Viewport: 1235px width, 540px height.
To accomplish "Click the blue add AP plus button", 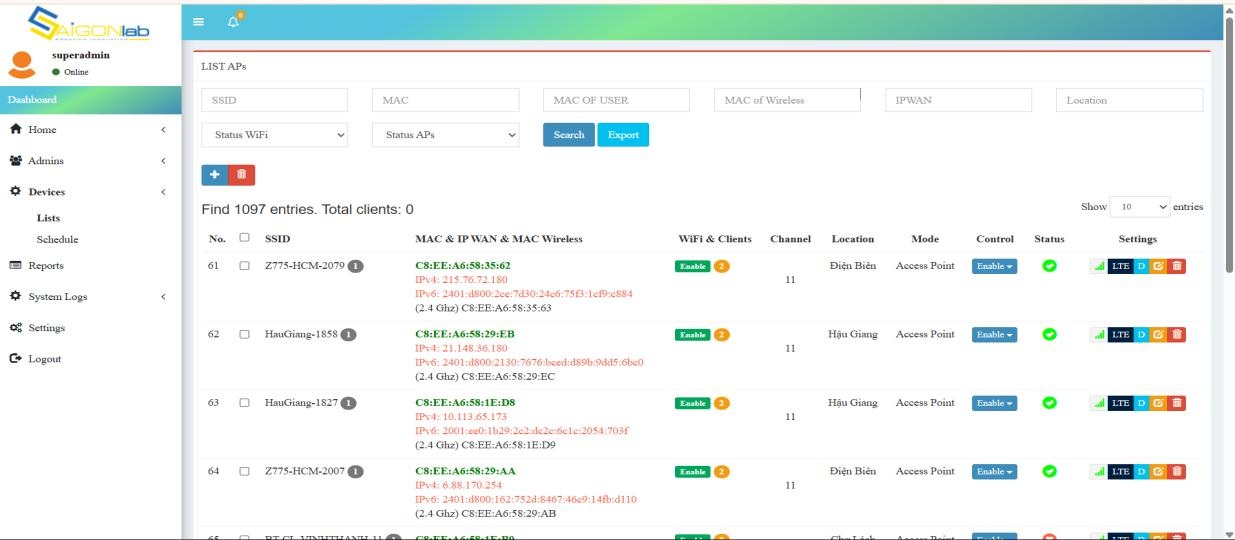I will 214,175.
